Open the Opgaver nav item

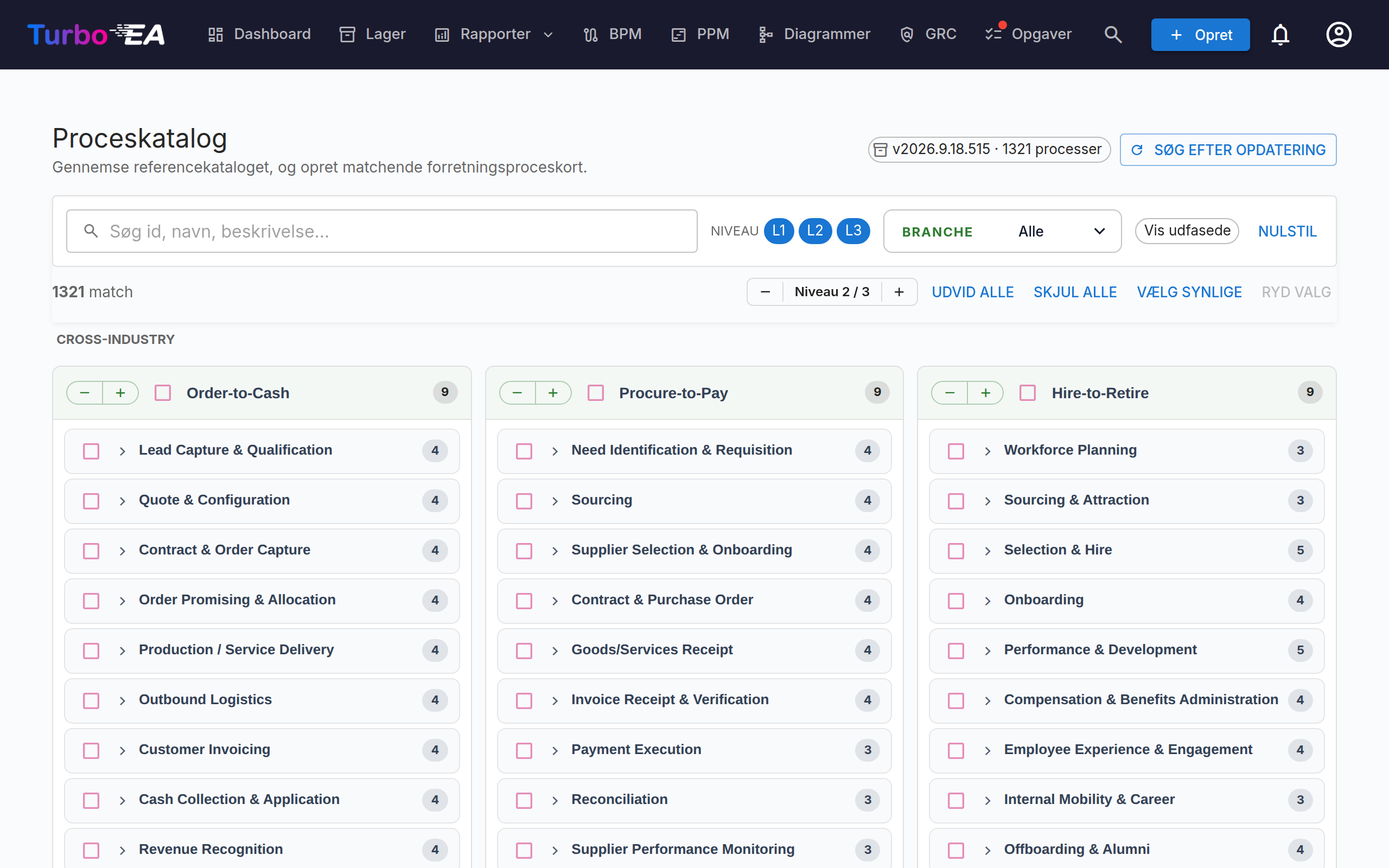[1028, 34]
